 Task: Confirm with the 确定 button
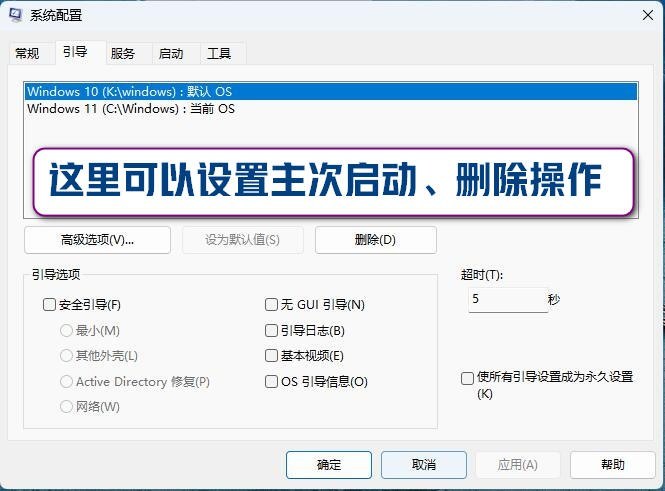click(328, 465)
